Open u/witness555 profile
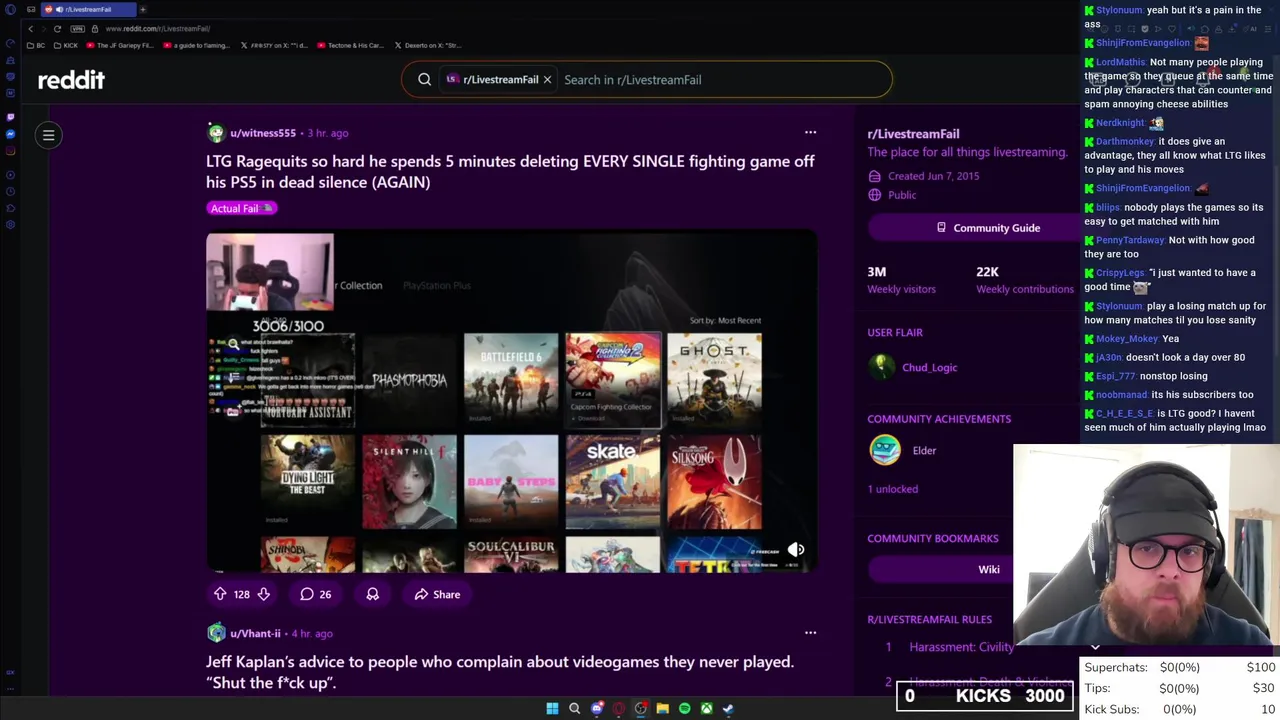Screen dimensions: 1280x720 coord(263,133)
